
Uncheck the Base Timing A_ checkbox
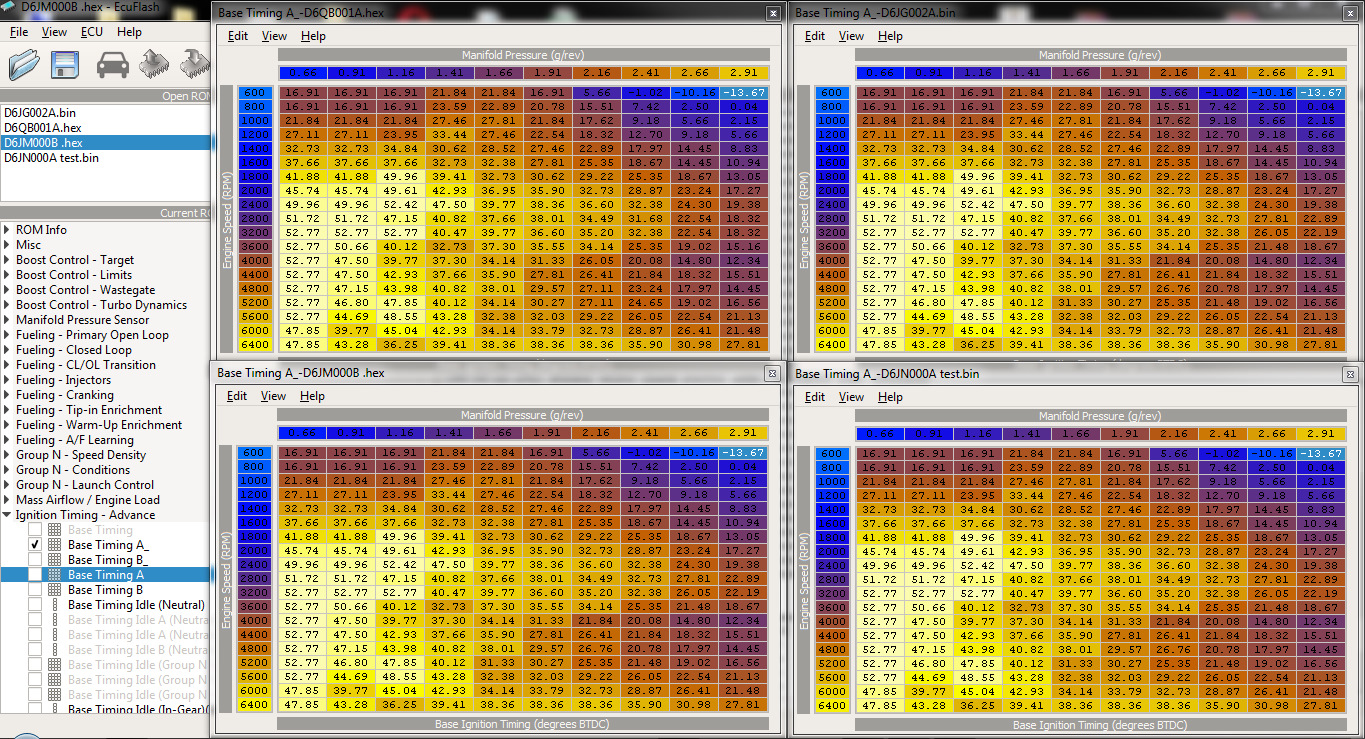[x=35, y=545]
